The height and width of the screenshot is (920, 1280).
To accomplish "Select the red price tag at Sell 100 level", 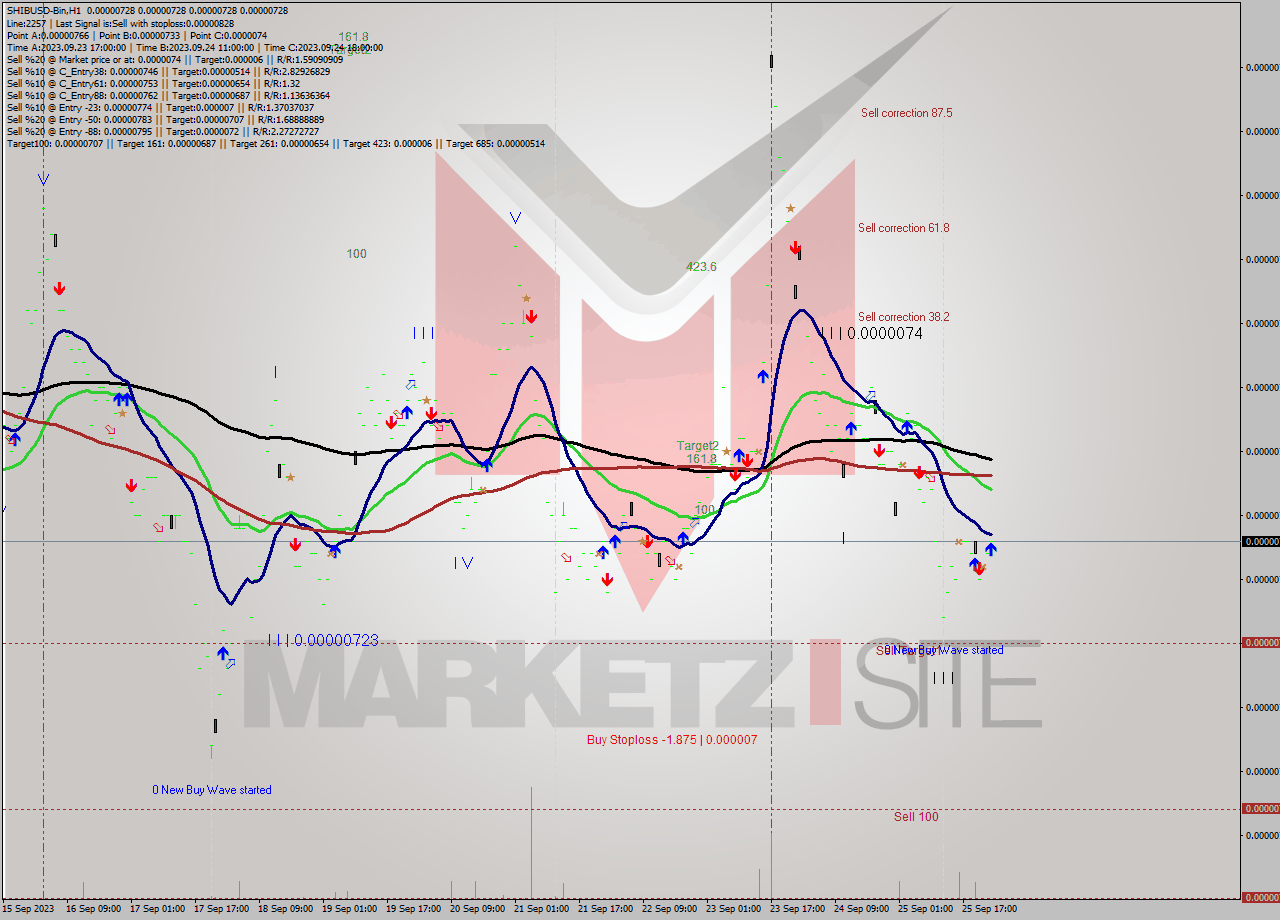I will [x=1260, y=808].
